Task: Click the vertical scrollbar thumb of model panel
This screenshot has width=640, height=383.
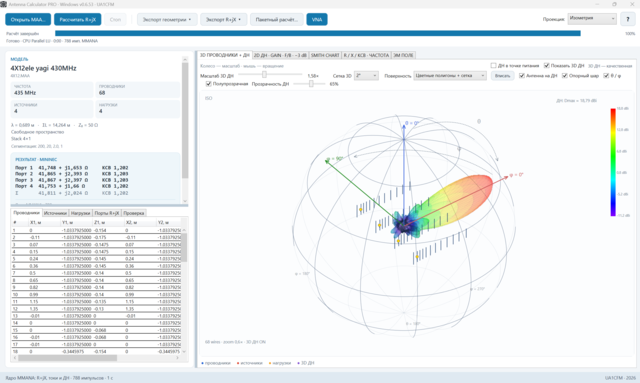Action: pyautogui.click(x=185, y=120)
